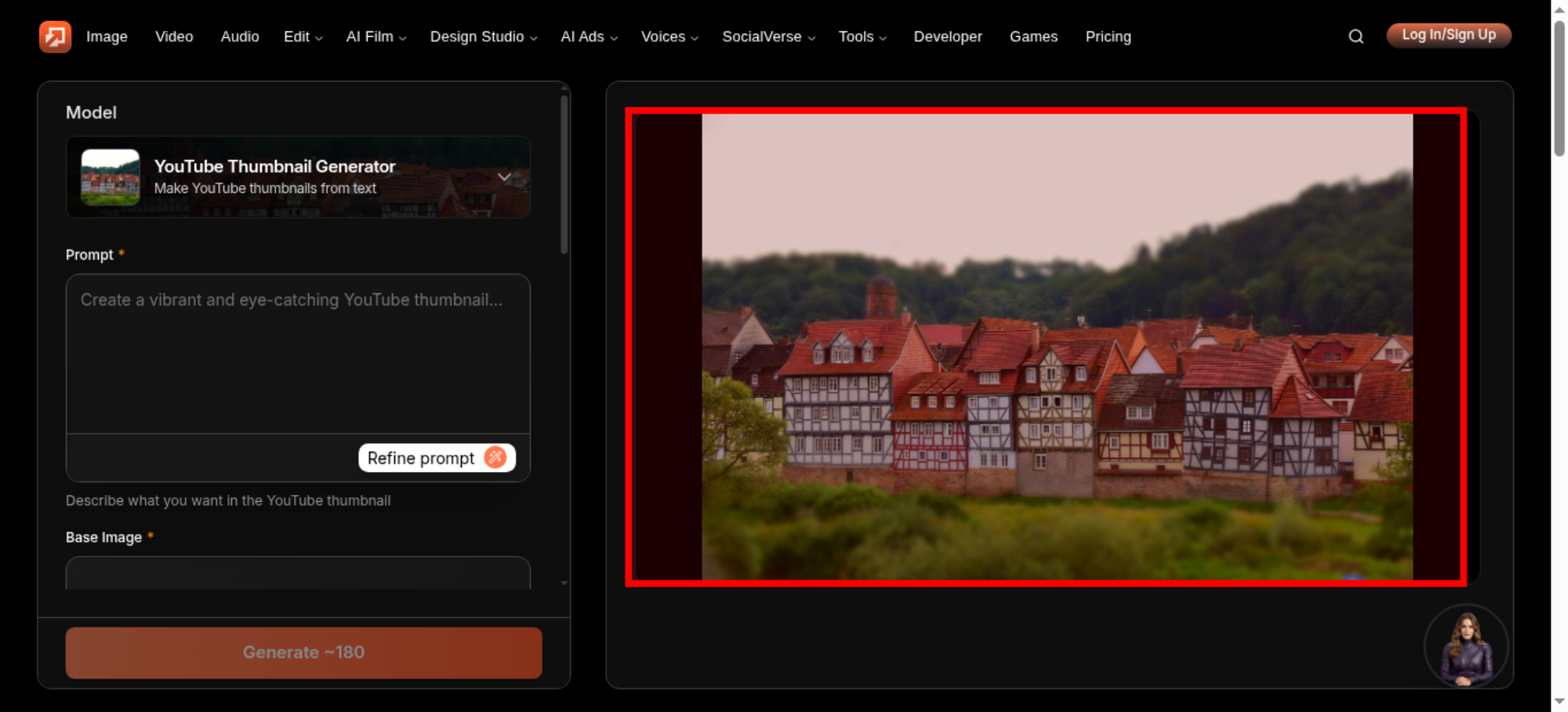The width and height of the screenshot is (1568, 712).
Task: Open the search magnifier icon
Action: click(1356, 37)
